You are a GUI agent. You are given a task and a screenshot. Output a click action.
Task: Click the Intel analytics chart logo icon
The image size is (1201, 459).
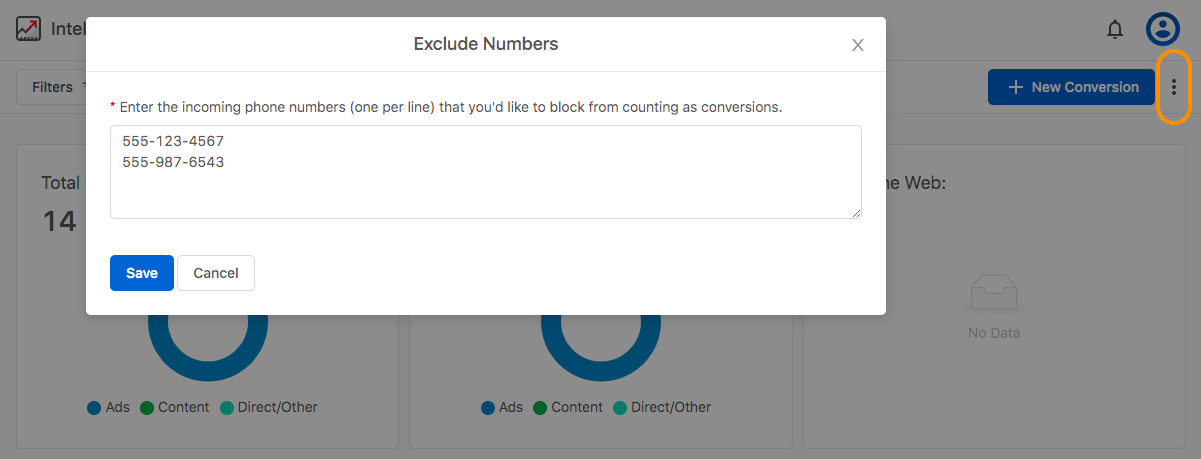(x=28, y=29)
